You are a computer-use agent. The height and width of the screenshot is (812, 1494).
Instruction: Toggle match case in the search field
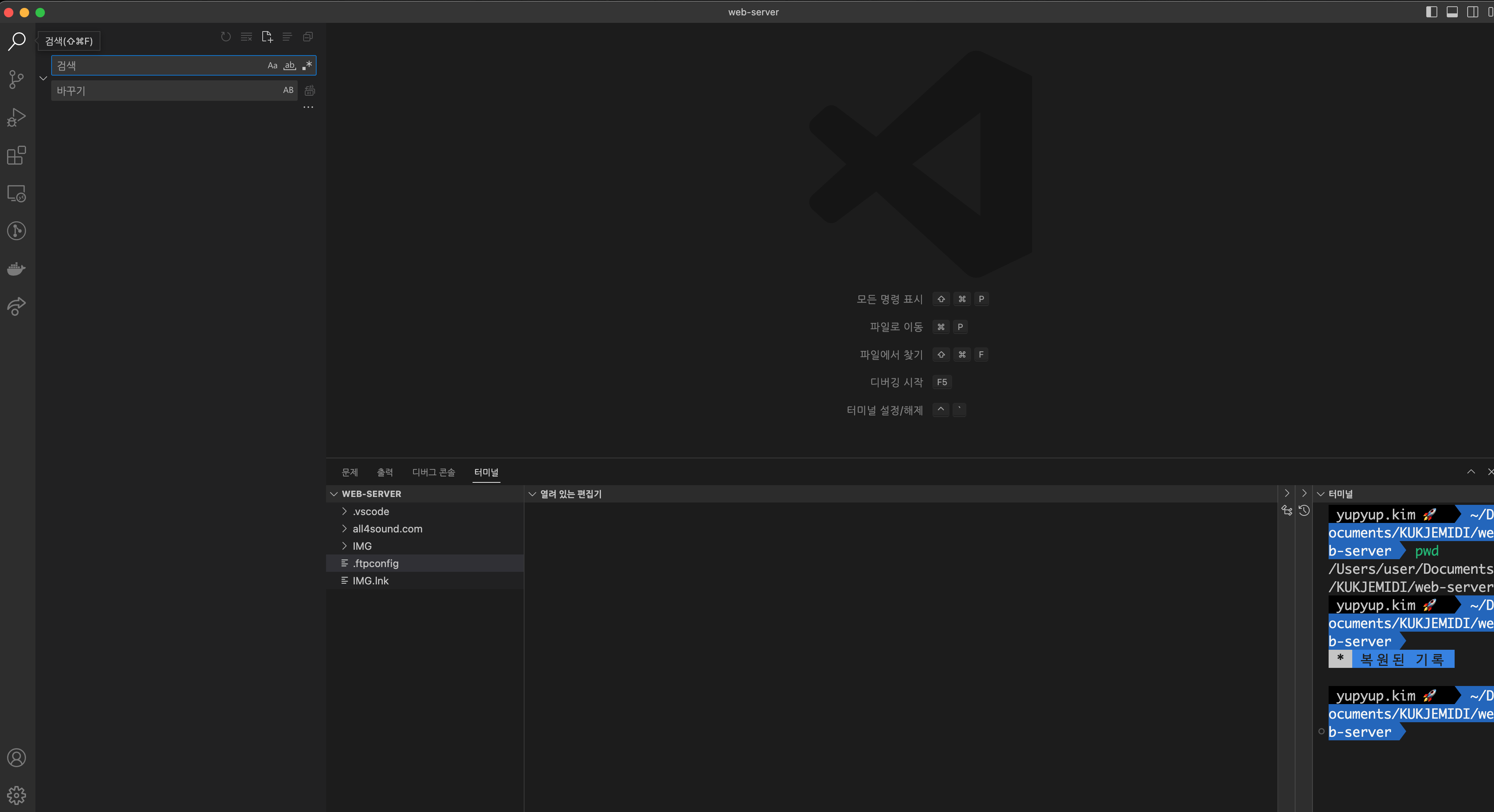pos(272,65)
